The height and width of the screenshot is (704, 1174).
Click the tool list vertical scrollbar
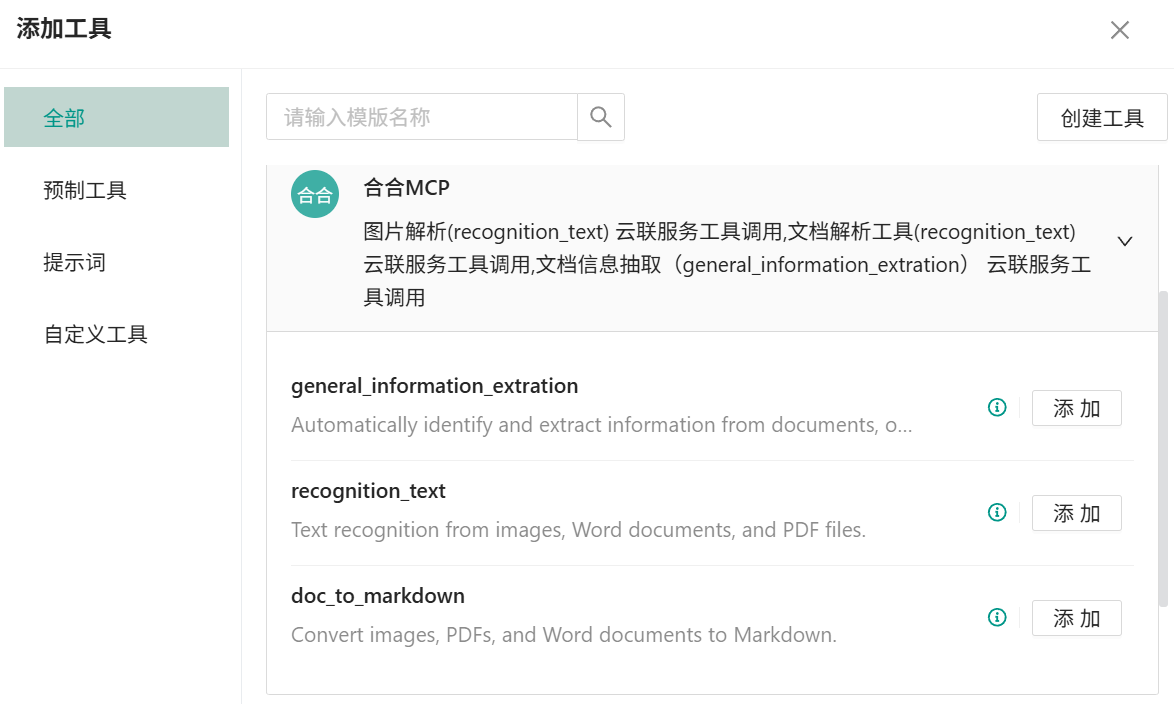pyautogui.click(x=1162, y=448)
